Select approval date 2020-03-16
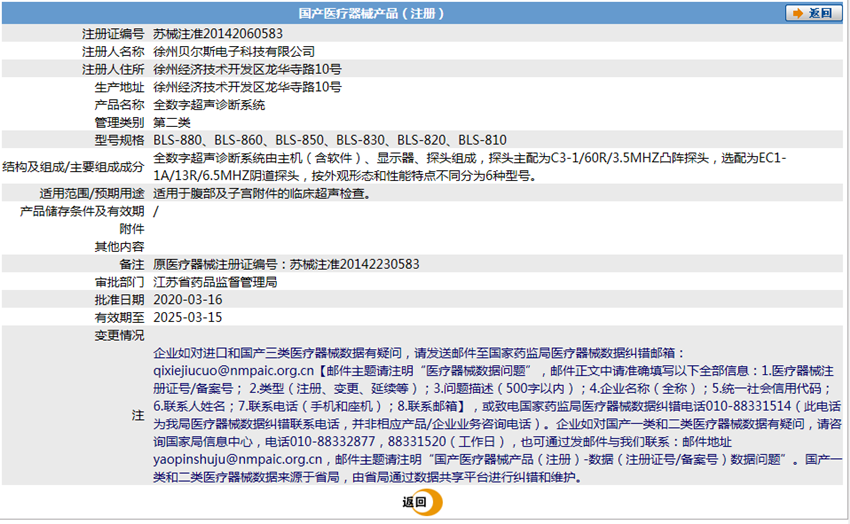 [x=188, y=300]
